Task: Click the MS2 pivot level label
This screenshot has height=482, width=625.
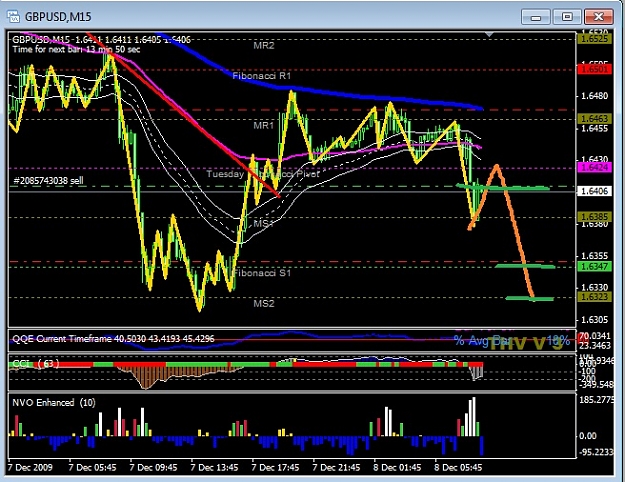Action: (x=264, y=303)
